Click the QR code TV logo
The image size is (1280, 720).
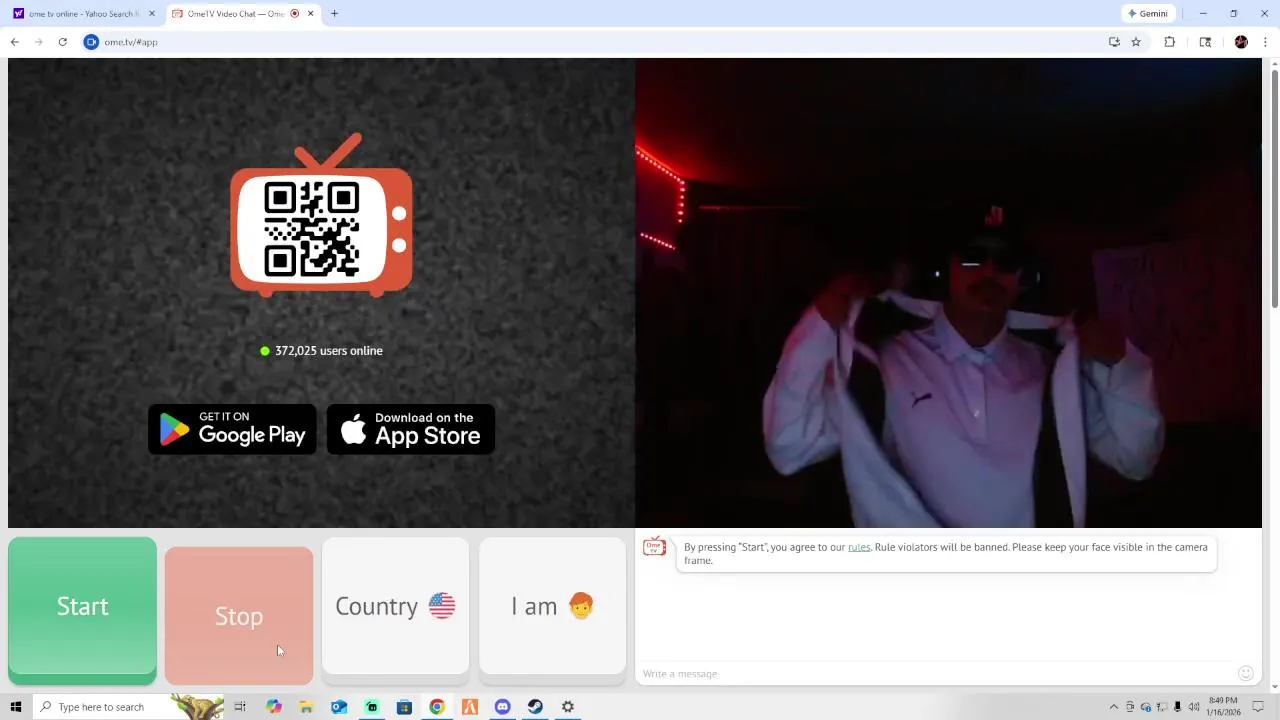click(x=321, y=216)
